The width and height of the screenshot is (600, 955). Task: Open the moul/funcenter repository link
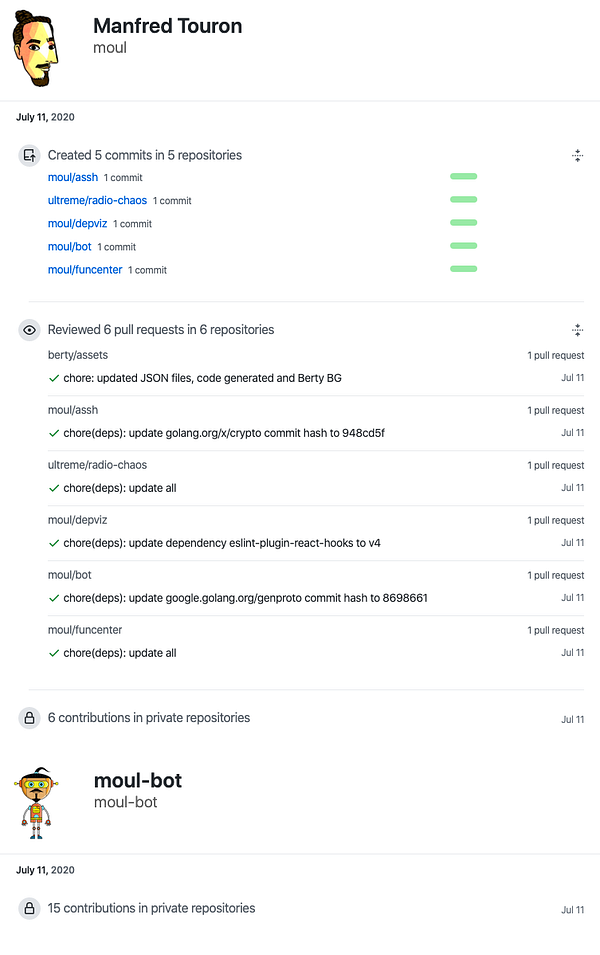pyautogui.click(x=85, y=269)
